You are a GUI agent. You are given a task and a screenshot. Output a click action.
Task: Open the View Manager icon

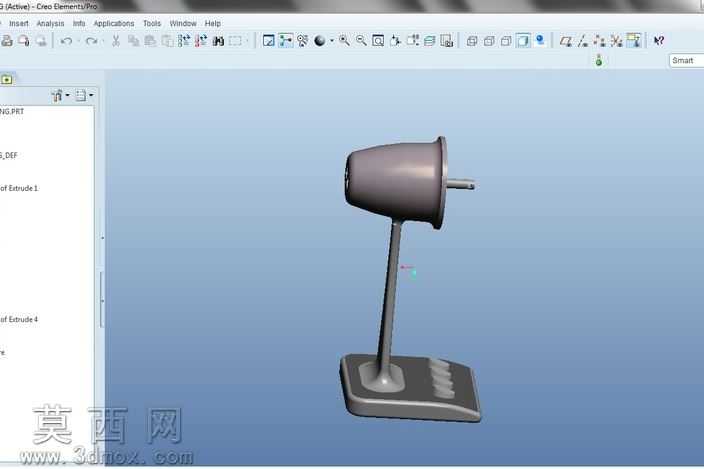pos(447,41)
